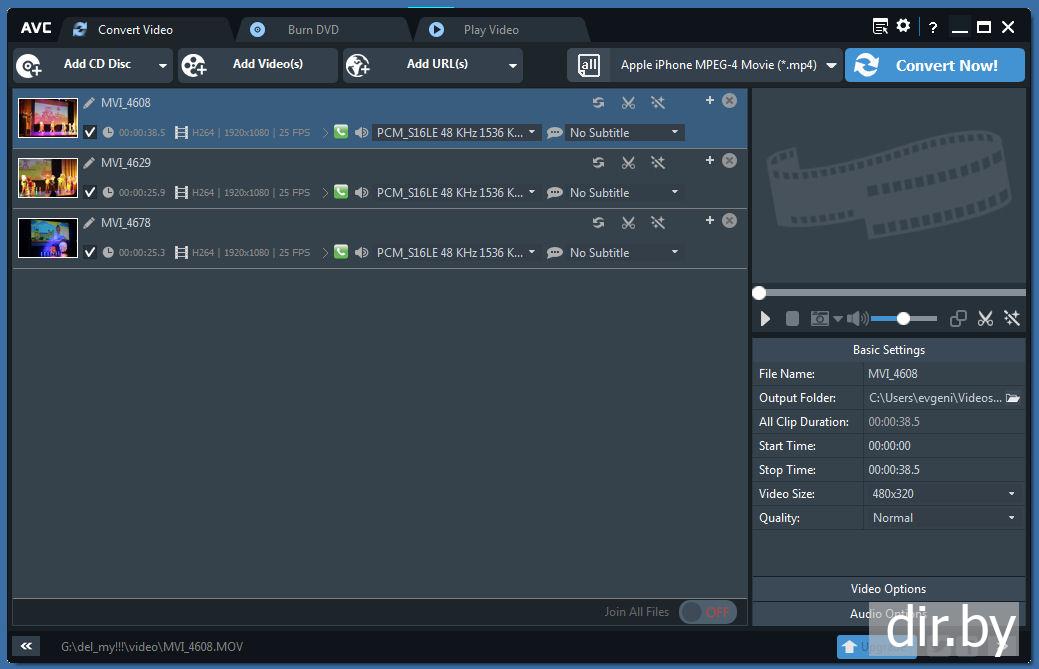The image size is (1039, 669).
Task: Uncheck the checkbox for MVI_4678
Action: pyautogui.click(x=90, y=252)
